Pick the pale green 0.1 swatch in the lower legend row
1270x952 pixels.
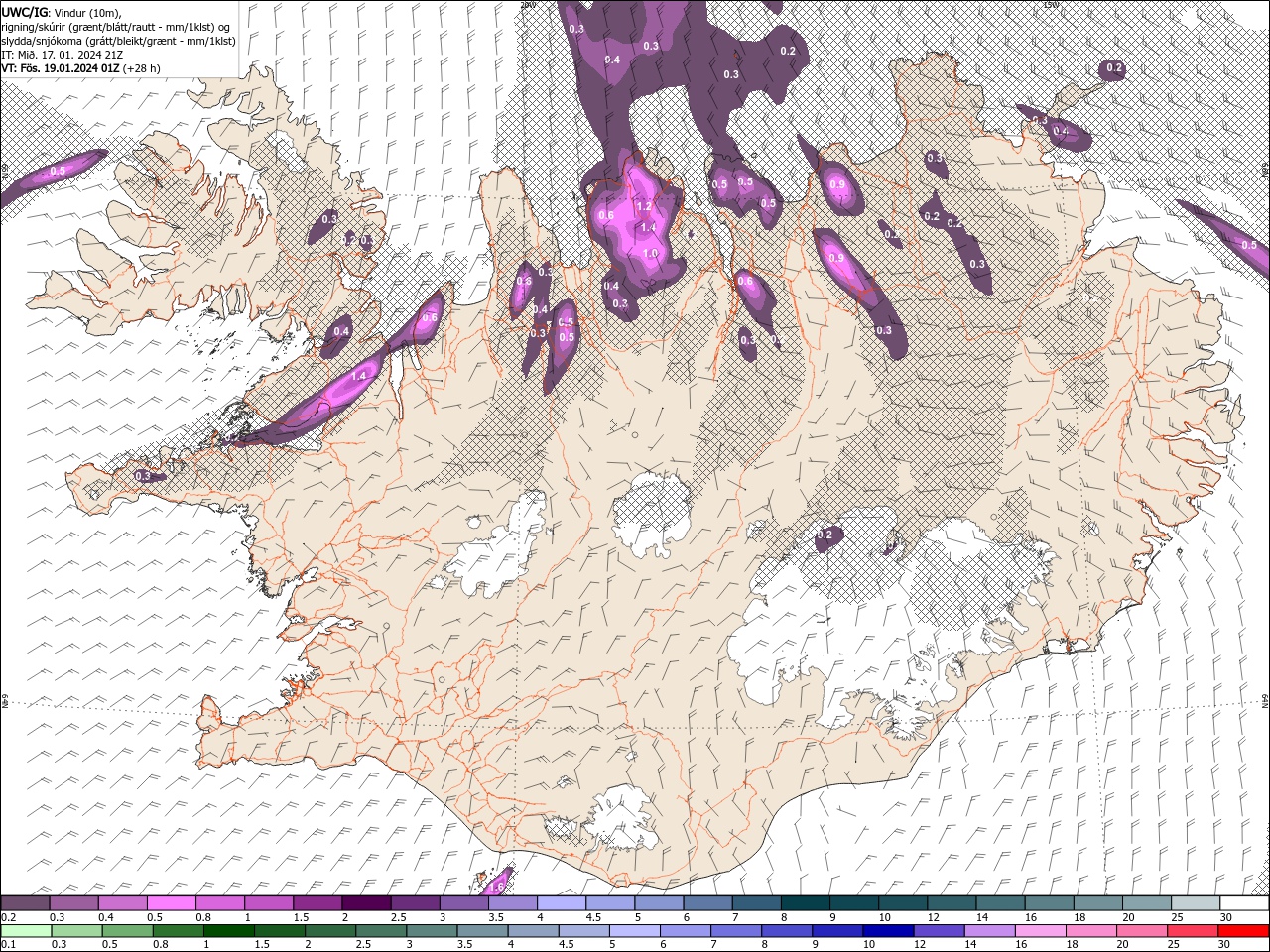tap(26, 931)
